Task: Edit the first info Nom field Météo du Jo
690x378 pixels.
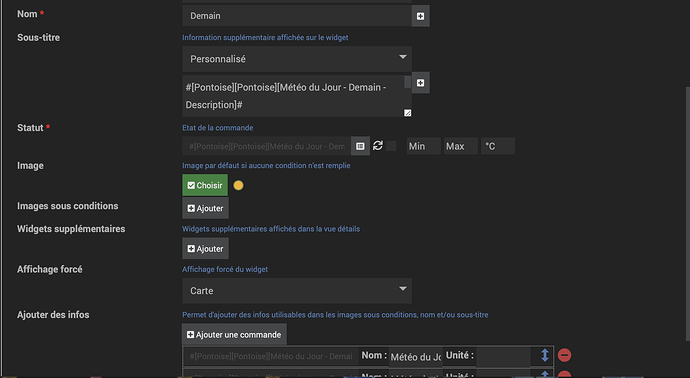Action: coord(415,357)
